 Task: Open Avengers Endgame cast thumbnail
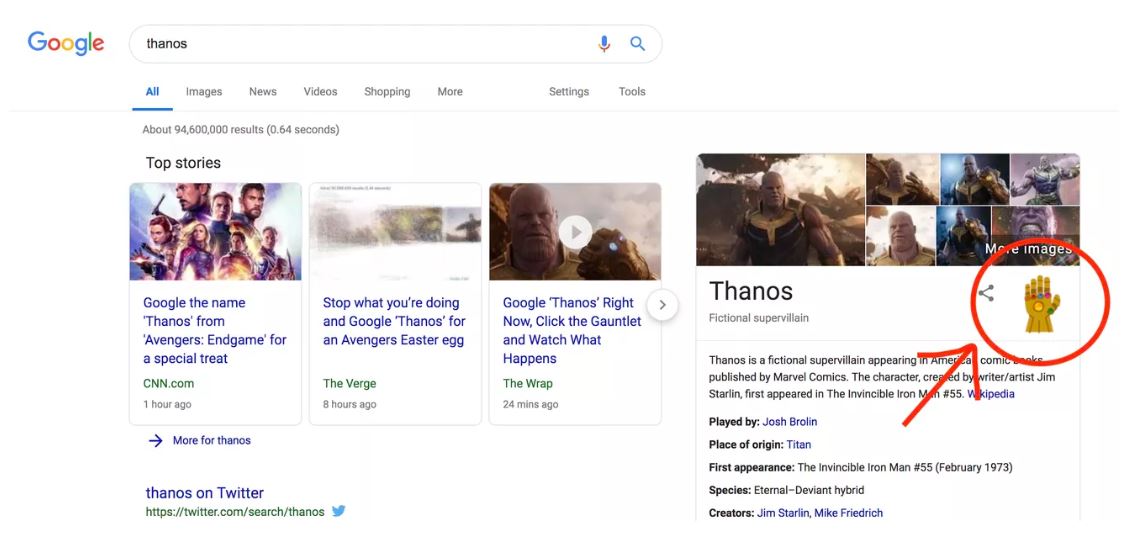tap(215, 231)
